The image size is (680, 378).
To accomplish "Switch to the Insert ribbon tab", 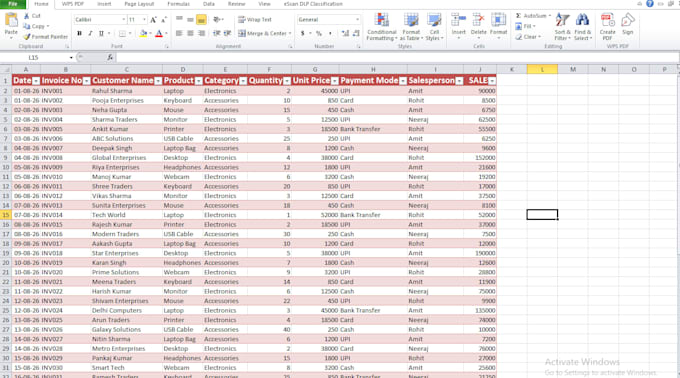I will click(104, 4).
